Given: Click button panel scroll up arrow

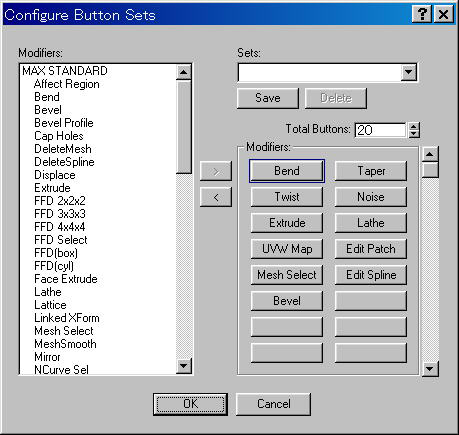Looking at the screenshot, I should click(430, 154).
